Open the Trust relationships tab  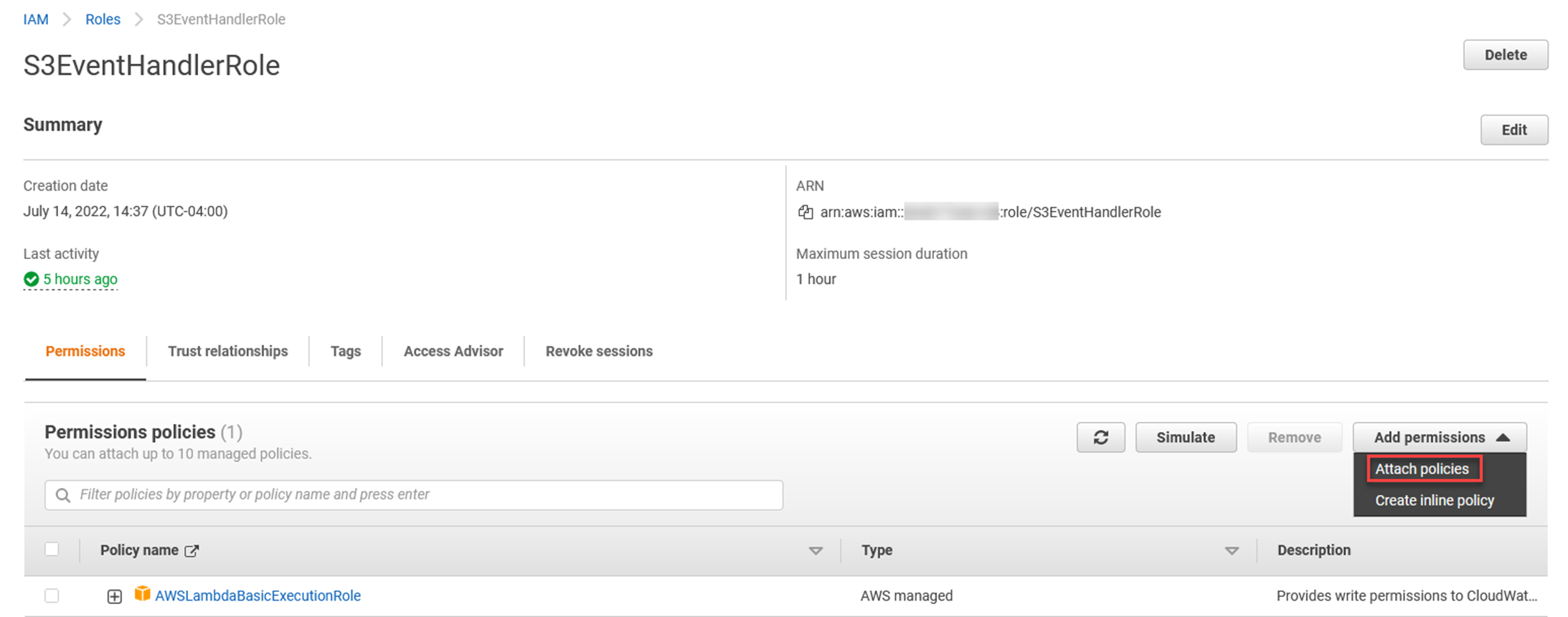click(x=228, y=352)
